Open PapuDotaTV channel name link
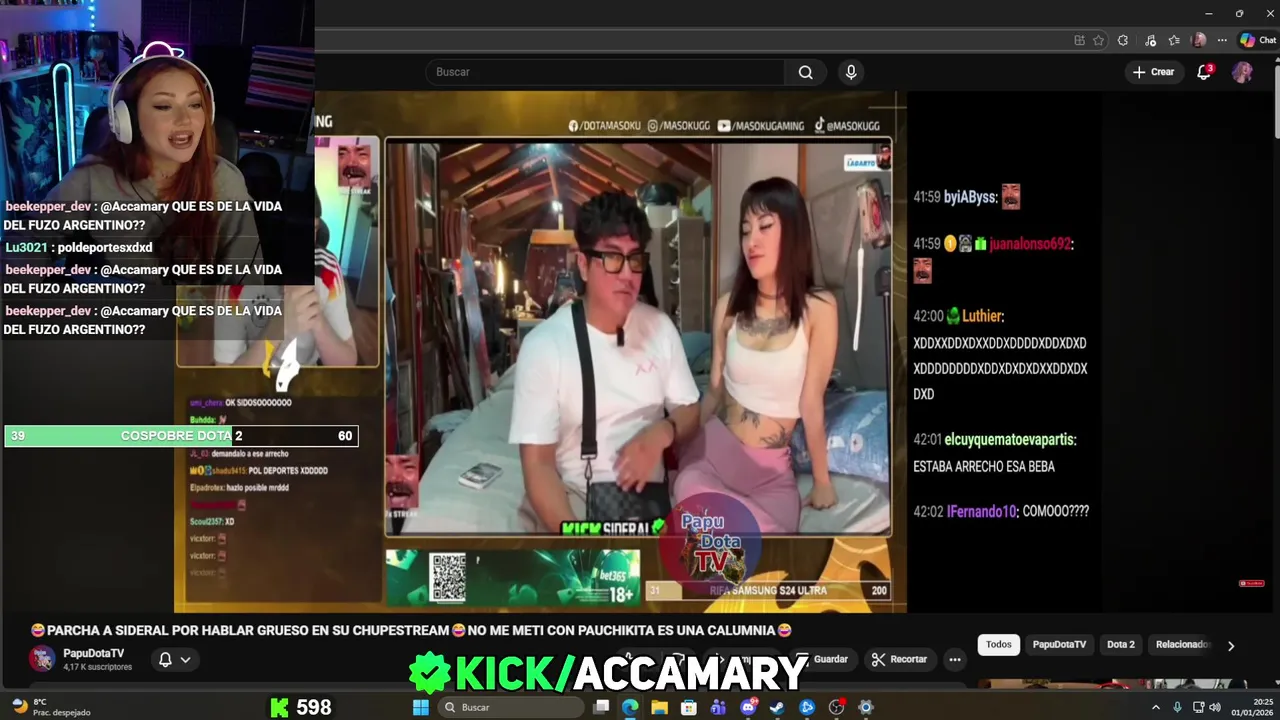 coord(93,653)
